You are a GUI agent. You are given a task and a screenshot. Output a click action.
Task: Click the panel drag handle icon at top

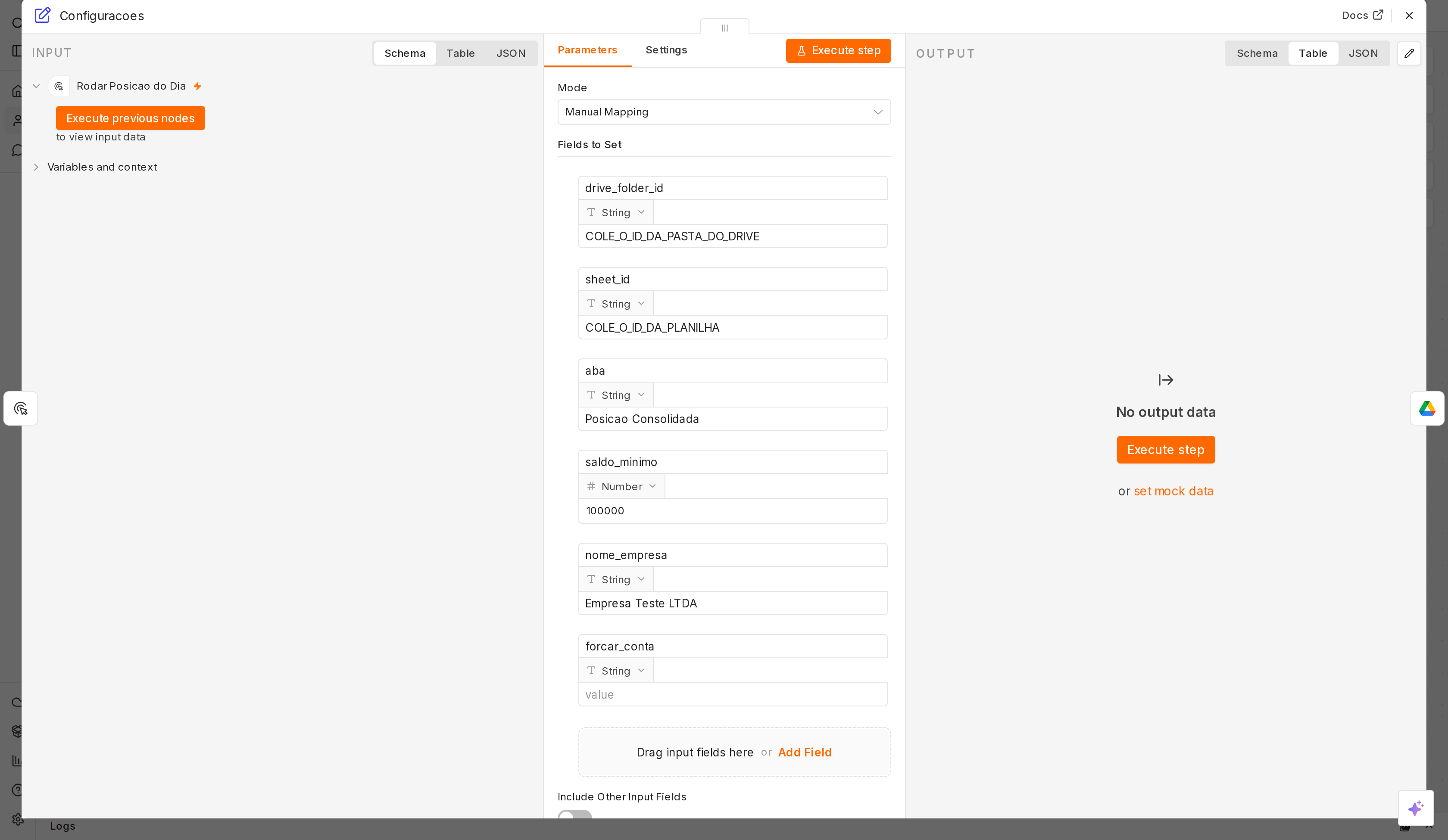point(724,27)
